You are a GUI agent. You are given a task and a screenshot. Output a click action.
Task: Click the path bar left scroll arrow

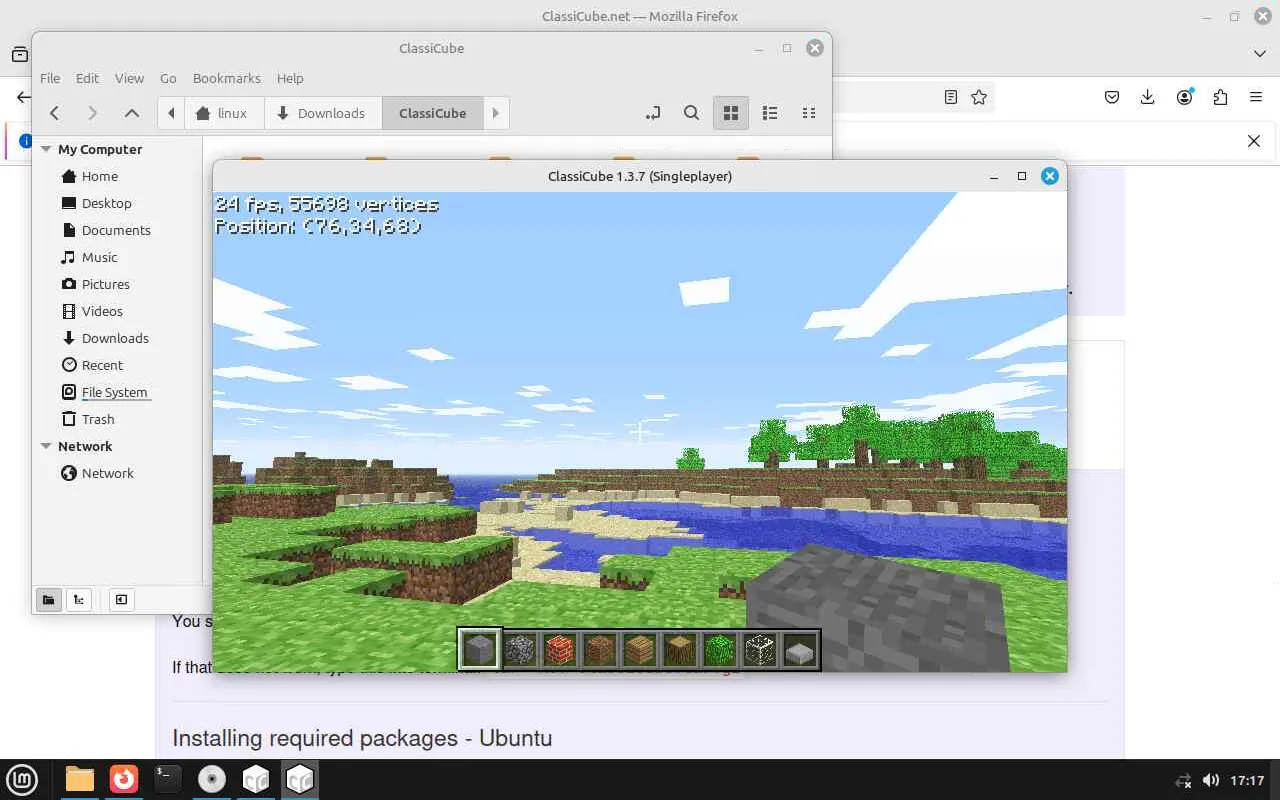click(171, 113)
